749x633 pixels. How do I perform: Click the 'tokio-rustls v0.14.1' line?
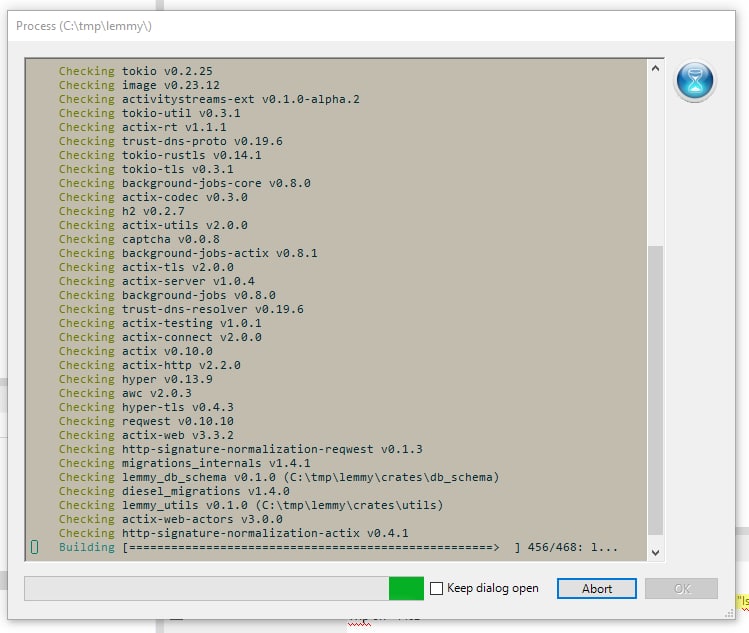(x=160, y=155)
